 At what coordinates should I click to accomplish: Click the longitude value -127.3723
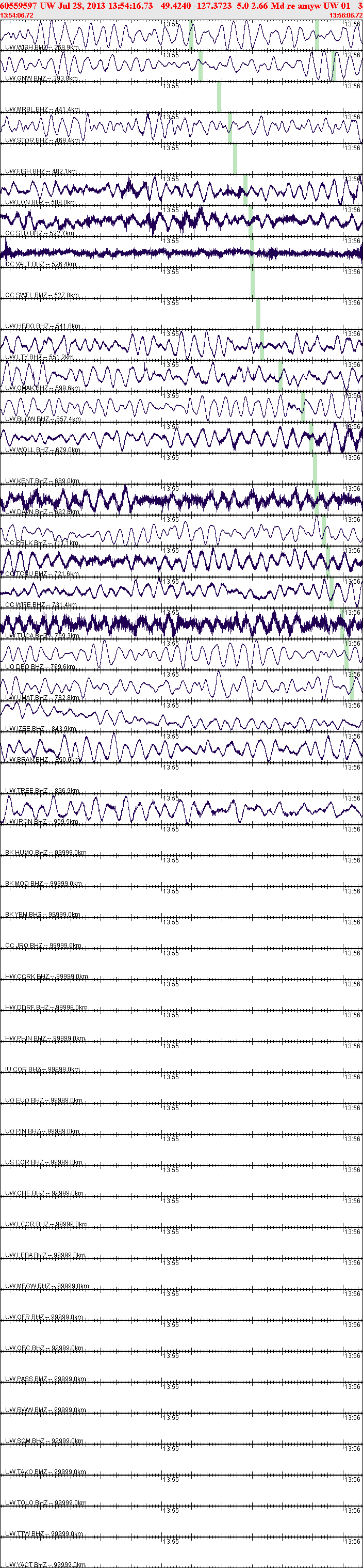click(x=213, y=6)
